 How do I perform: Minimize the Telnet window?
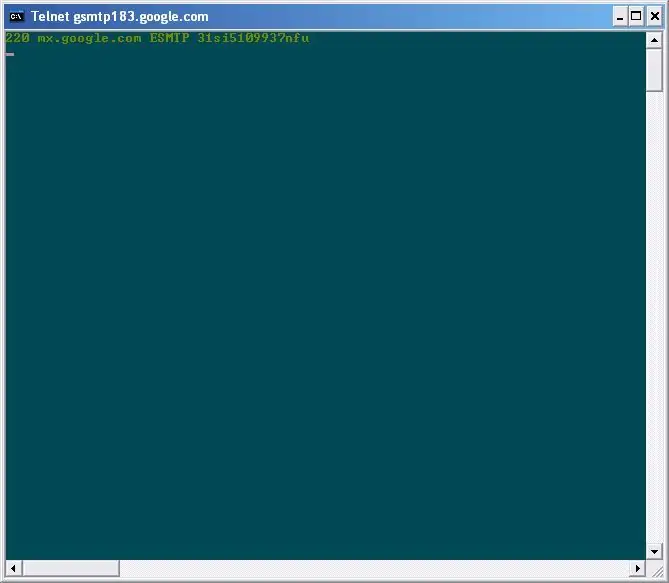point(620,17)
